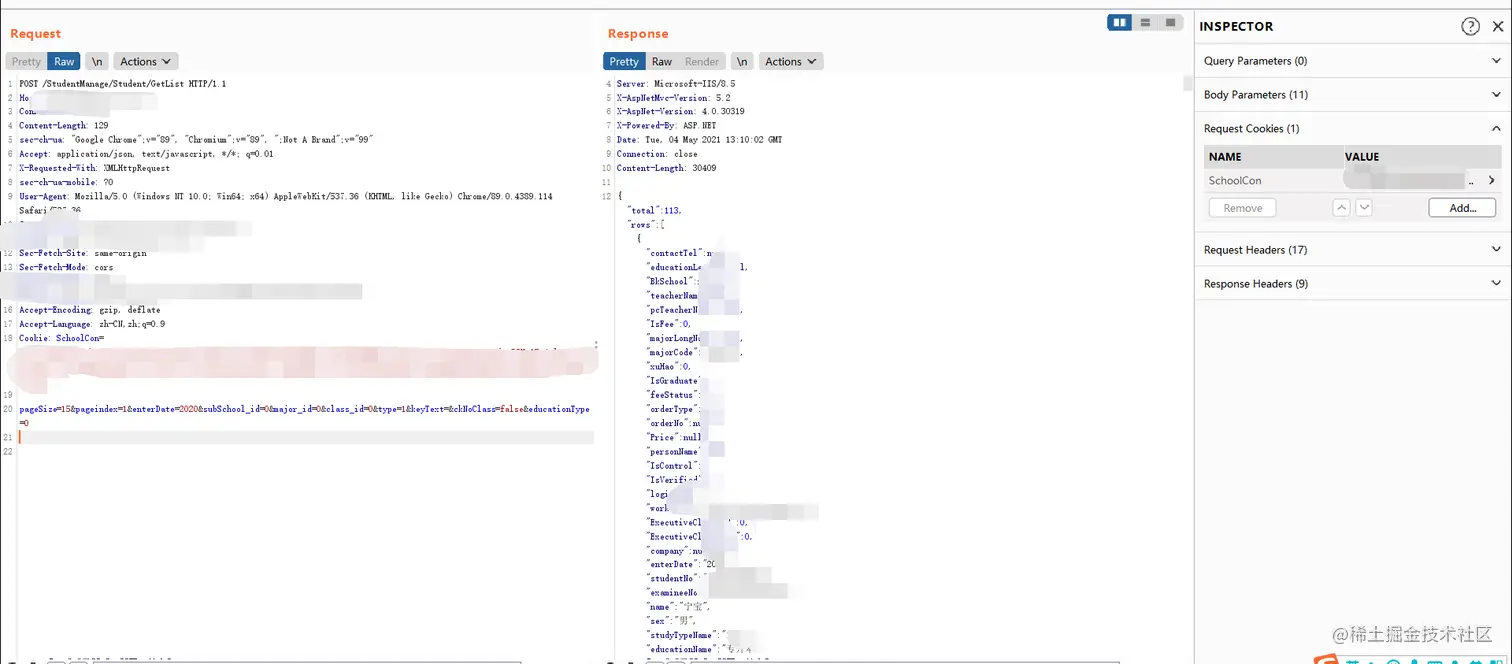Viewport: 1512px width, 664px height.
Task: Click the X-Requested-With: XMLHttpRequest line
Action: (94, 168)
